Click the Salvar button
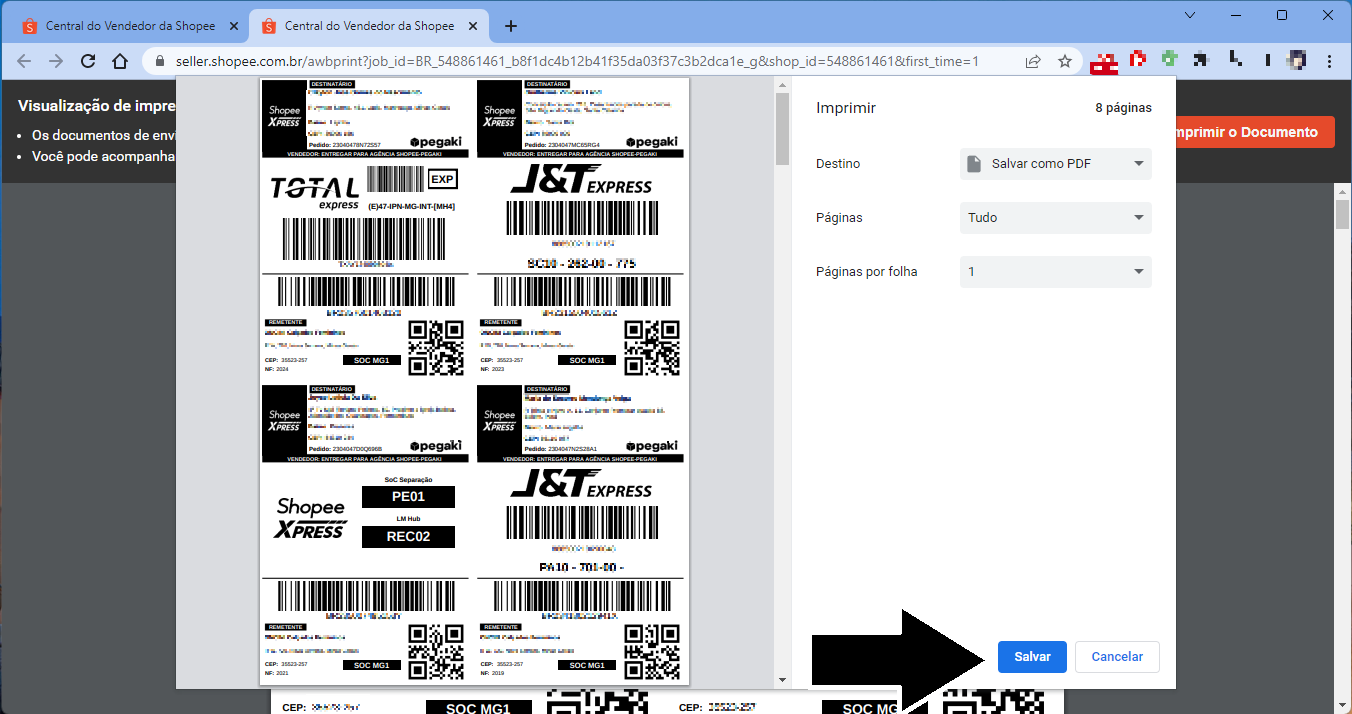 (1032, 657)
